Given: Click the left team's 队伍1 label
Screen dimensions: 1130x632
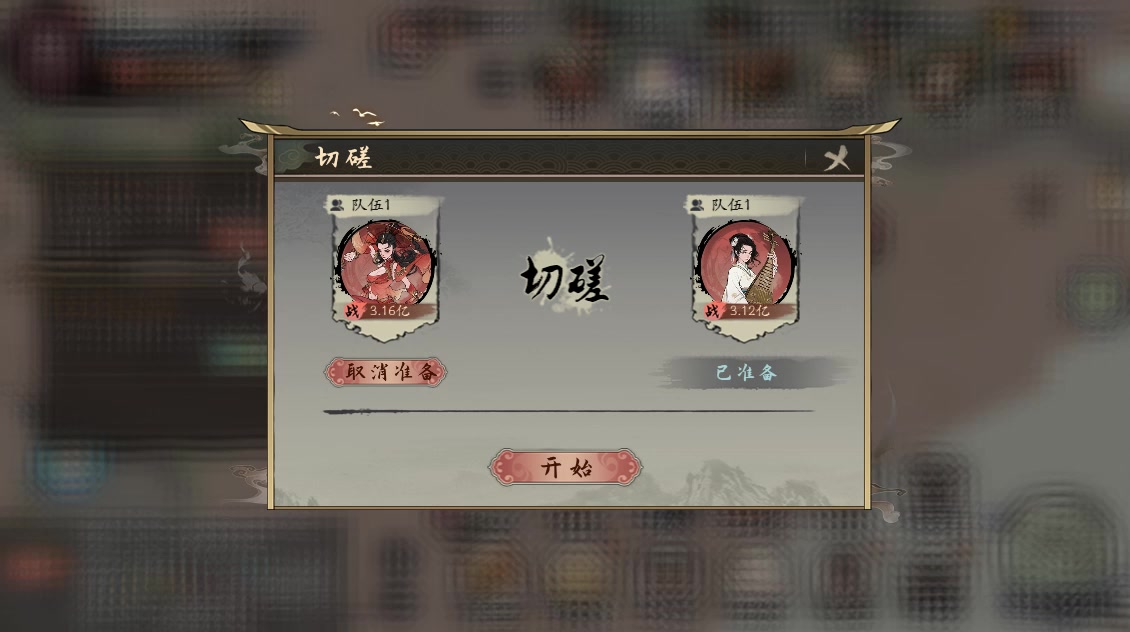Looking at the screenshot, I should pyautogui.click(x=371, y=205).
